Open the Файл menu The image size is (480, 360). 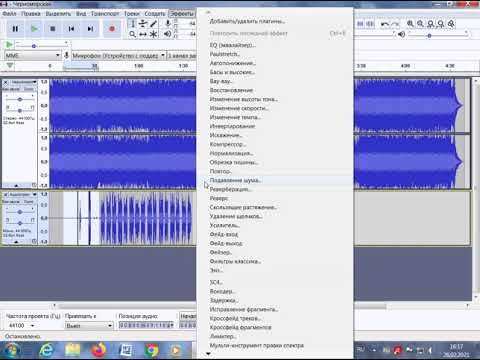coord(9,14)
